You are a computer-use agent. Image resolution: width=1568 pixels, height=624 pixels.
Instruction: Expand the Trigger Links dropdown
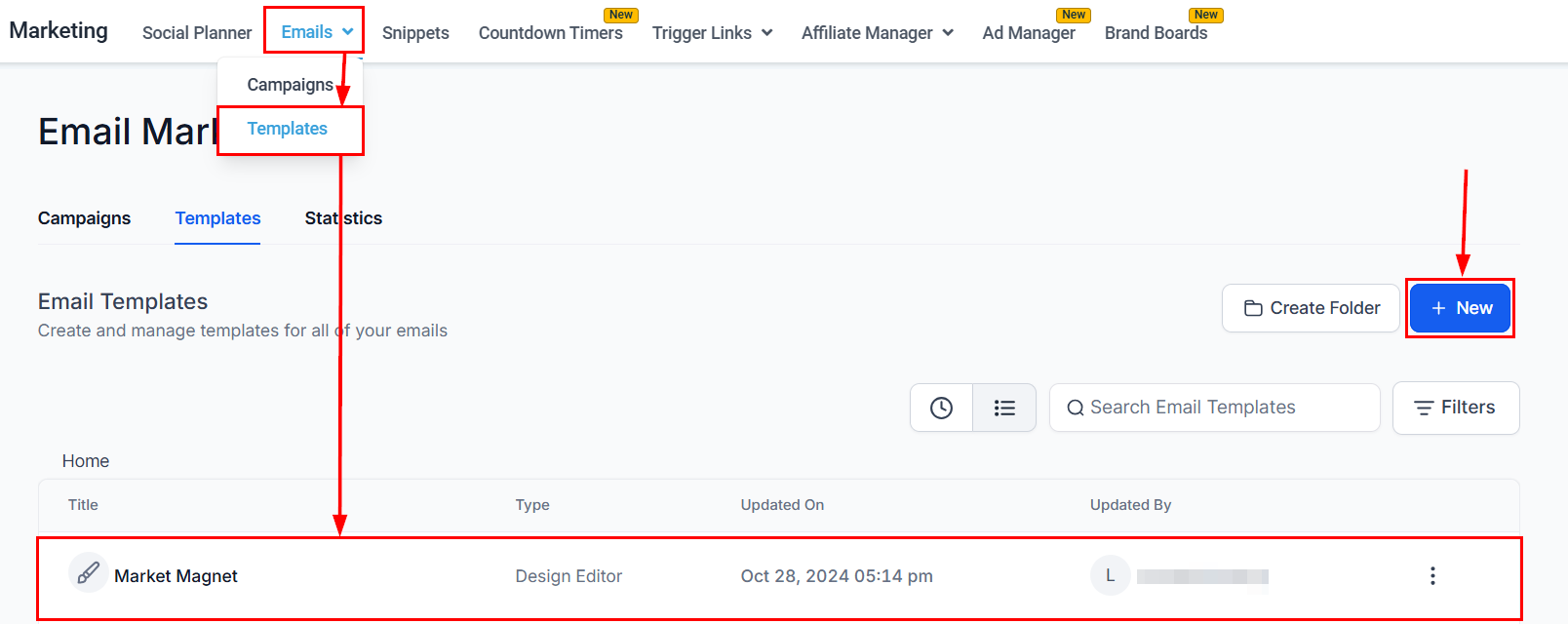[x=712, y=33]
